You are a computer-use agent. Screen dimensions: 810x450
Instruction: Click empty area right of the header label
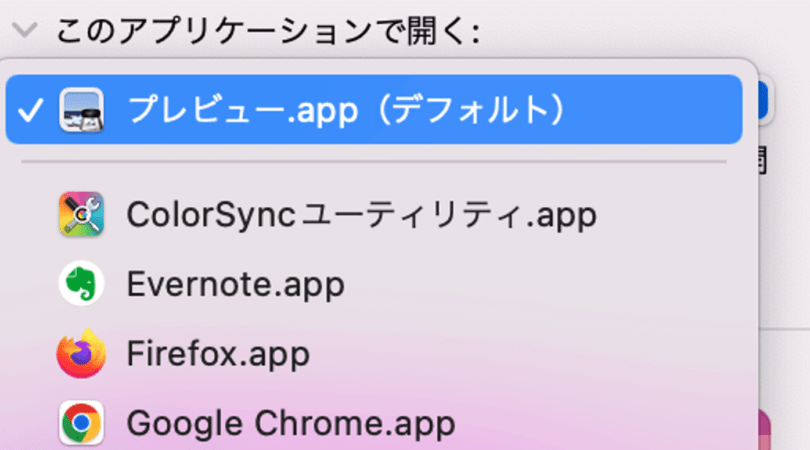(640, 31)
